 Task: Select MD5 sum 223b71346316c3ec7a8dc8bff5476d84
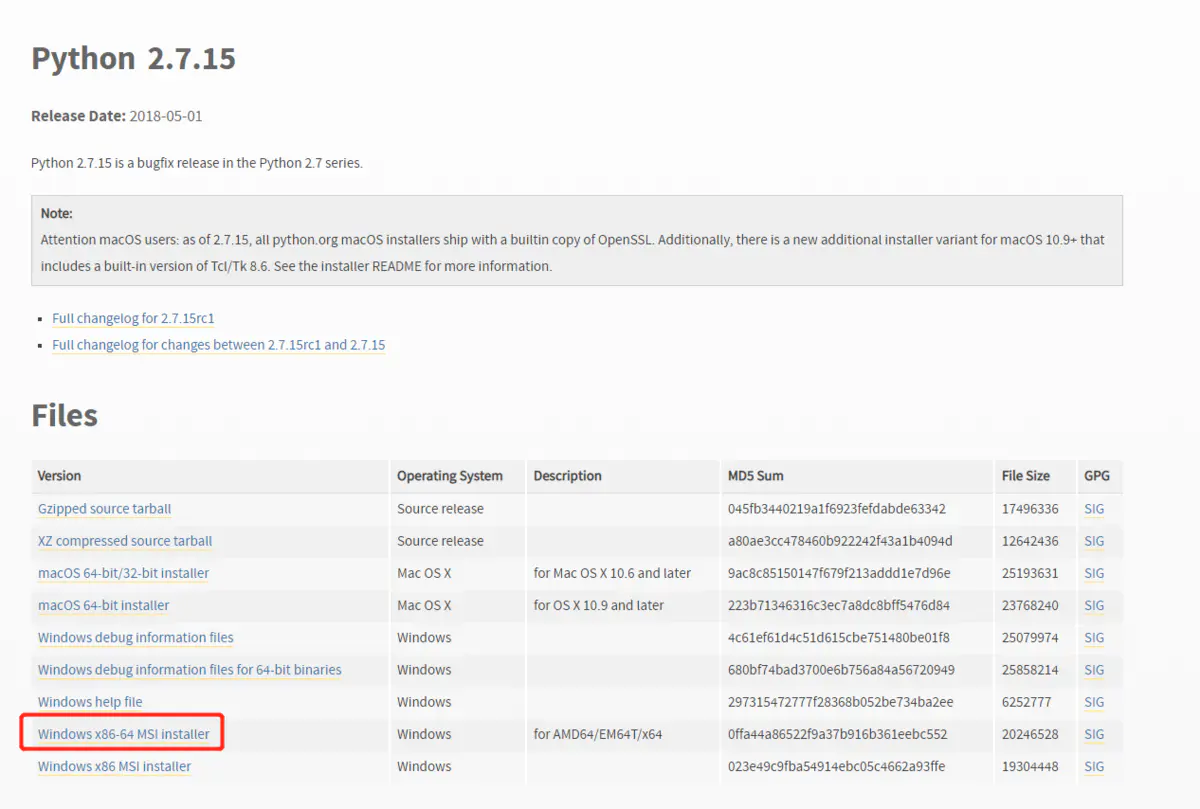[839, 605]
